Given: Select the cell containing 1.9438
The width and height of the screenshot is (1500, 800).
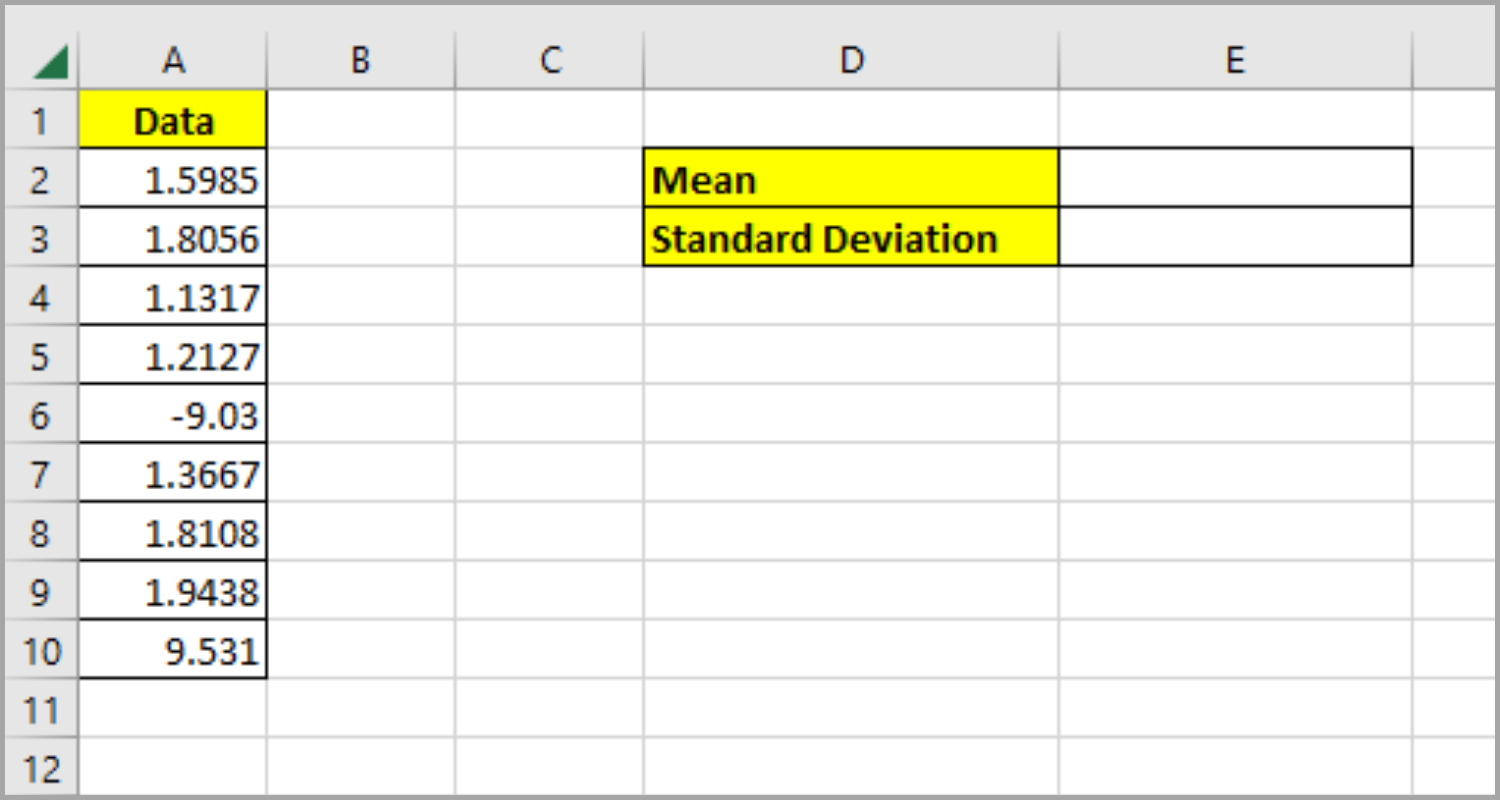Looking at the screenshot, I should pyautogui.click(x=172, y=591).
